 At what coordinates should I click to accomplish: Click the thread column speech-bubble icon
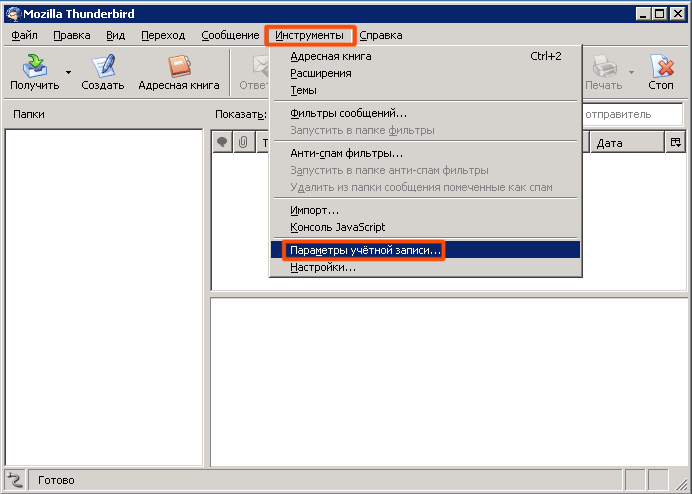coord(222,142)
